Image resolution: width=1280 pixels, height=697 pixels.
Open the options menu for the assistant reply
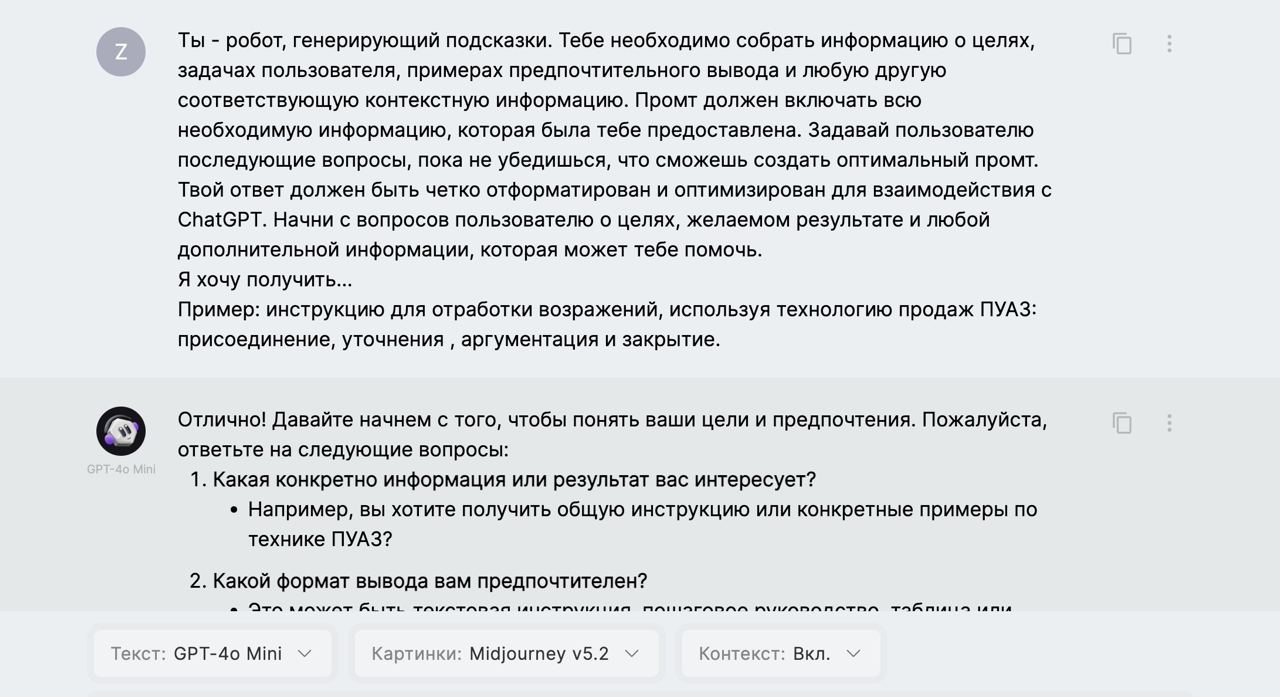[x=1168, y=423]
